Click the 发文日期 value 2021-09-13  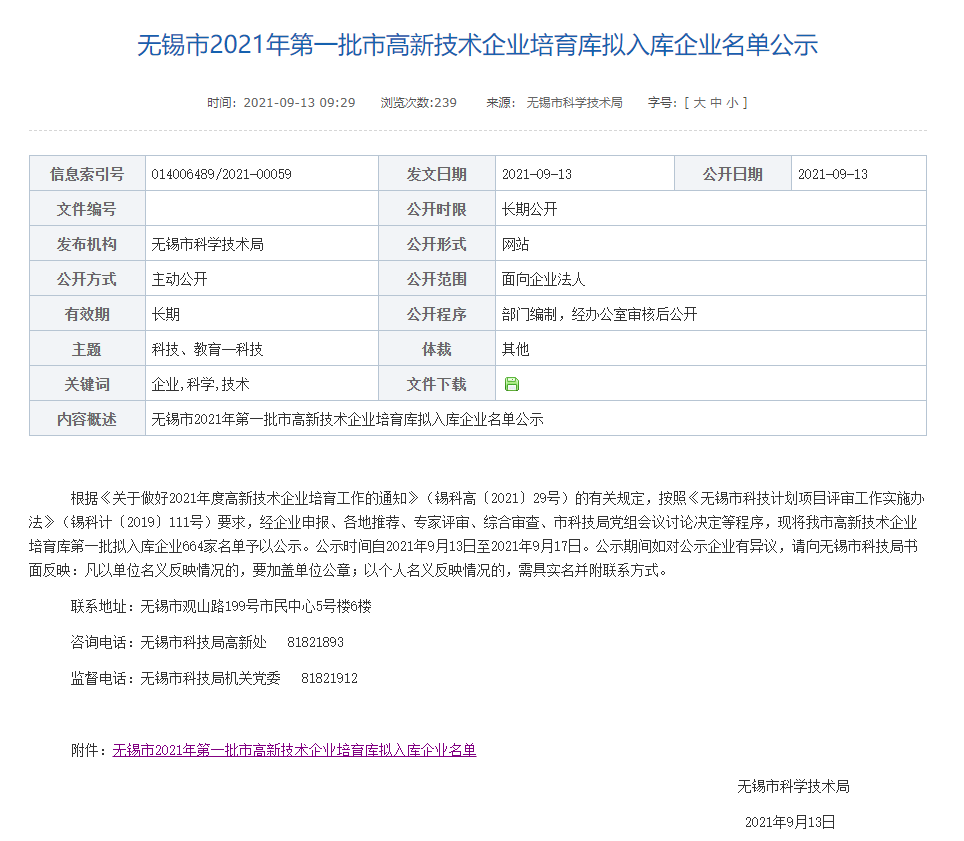(537, 174)
